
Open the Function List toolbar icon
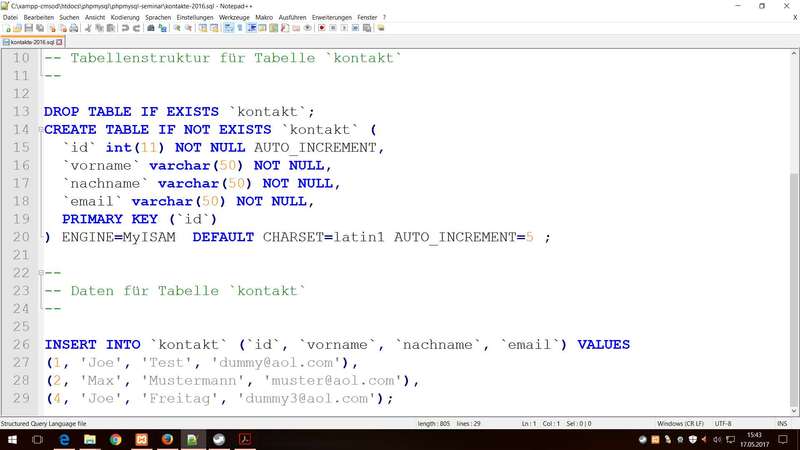[x=285, y=28]
